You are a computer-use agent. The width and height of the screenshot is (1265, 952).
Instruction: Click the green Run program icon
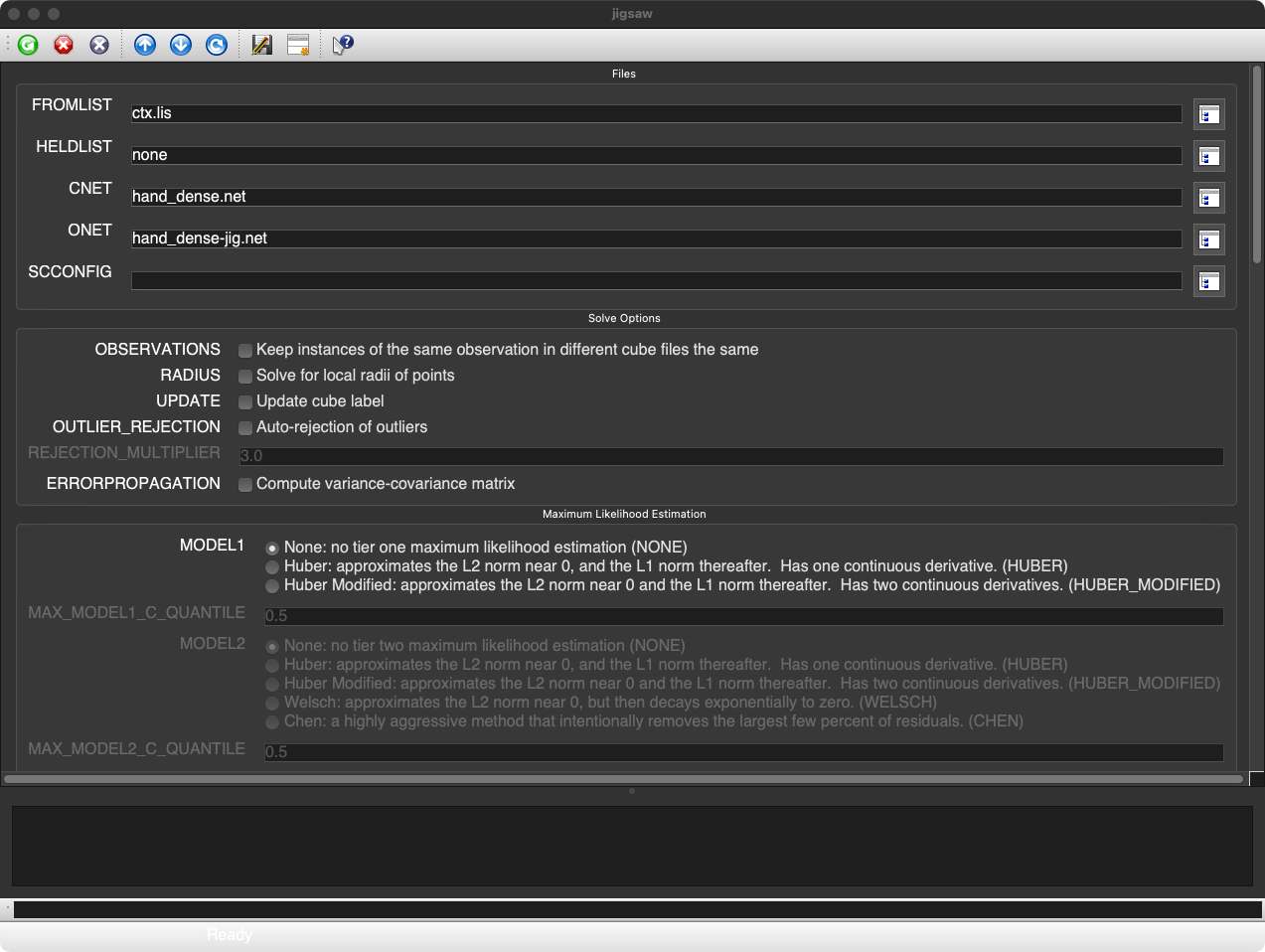pos(28,45)
